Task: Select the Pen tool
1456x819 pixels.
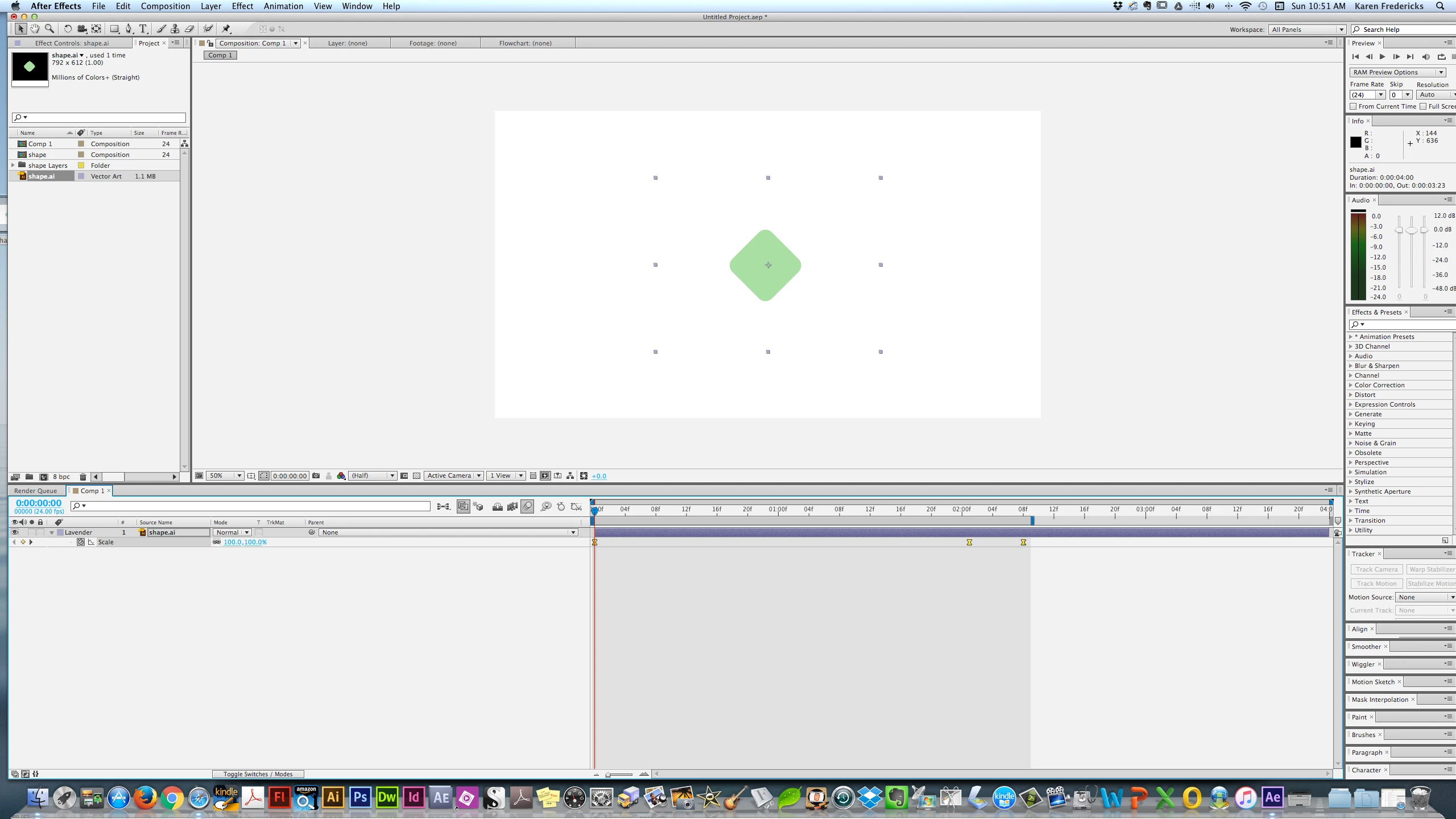Action: 129,28
